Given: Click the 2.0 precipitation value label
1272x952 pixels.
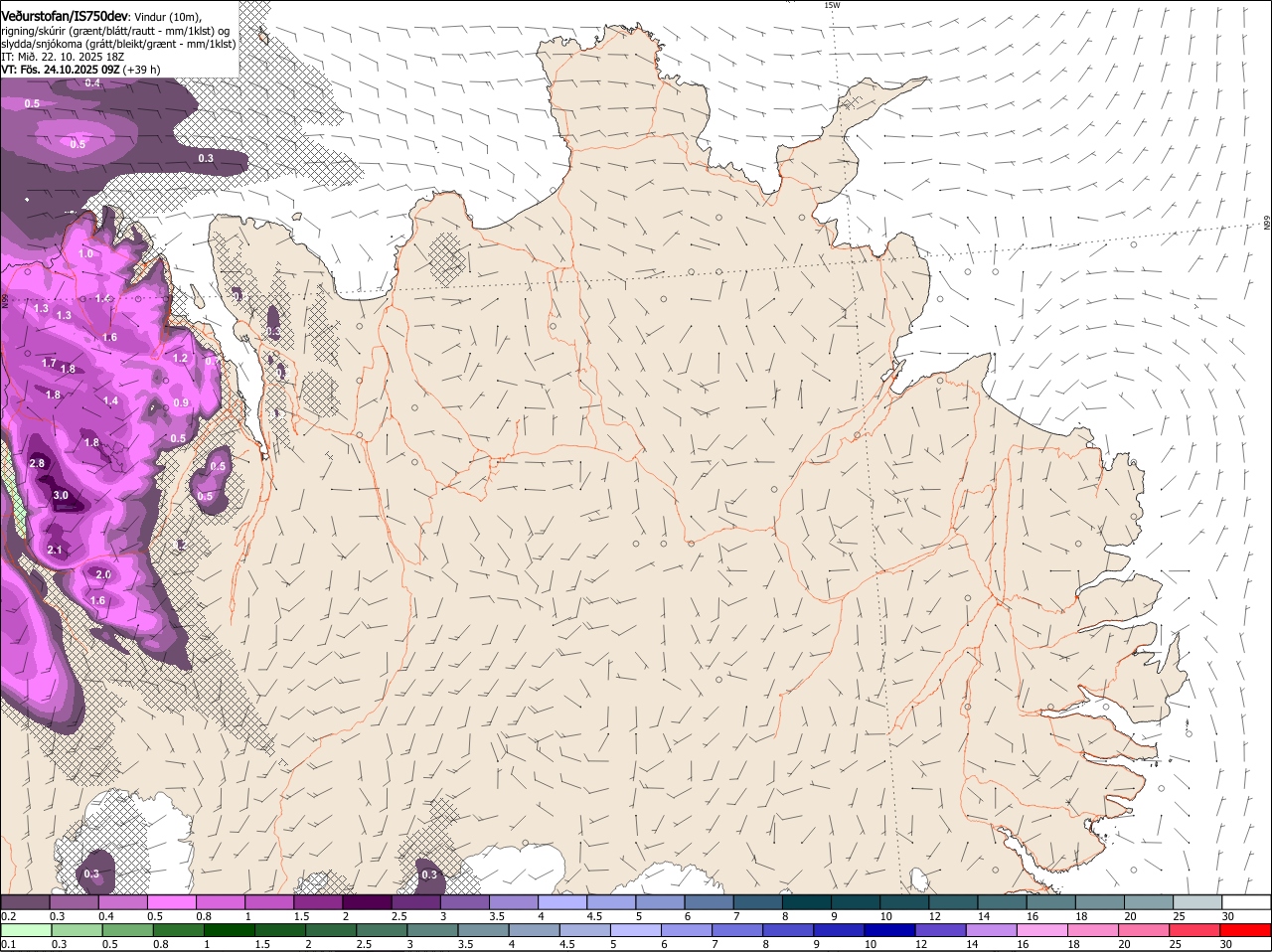Looking at the screenshot, I should (x=102, y=574).
